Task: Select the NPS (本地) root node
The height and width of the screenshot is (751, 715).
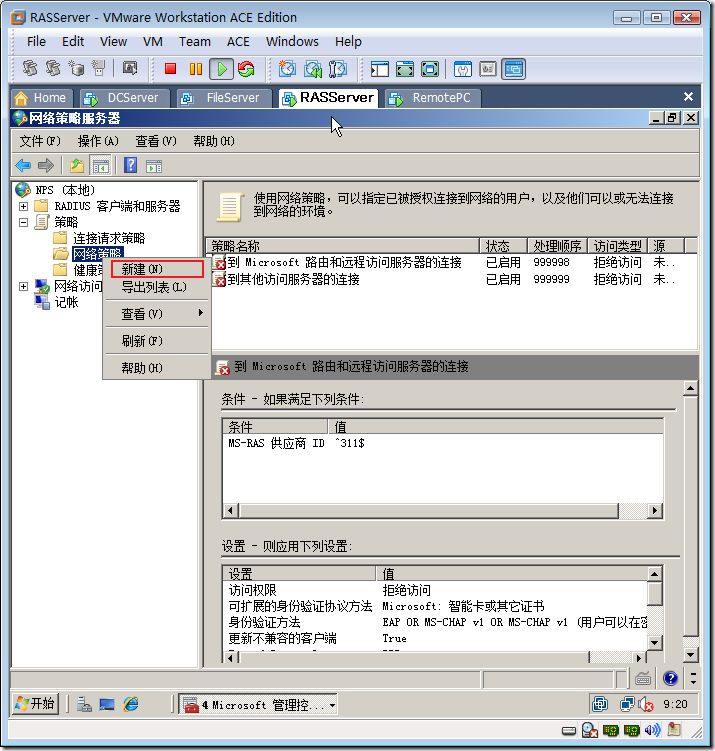Action: [x=65, y=190]
